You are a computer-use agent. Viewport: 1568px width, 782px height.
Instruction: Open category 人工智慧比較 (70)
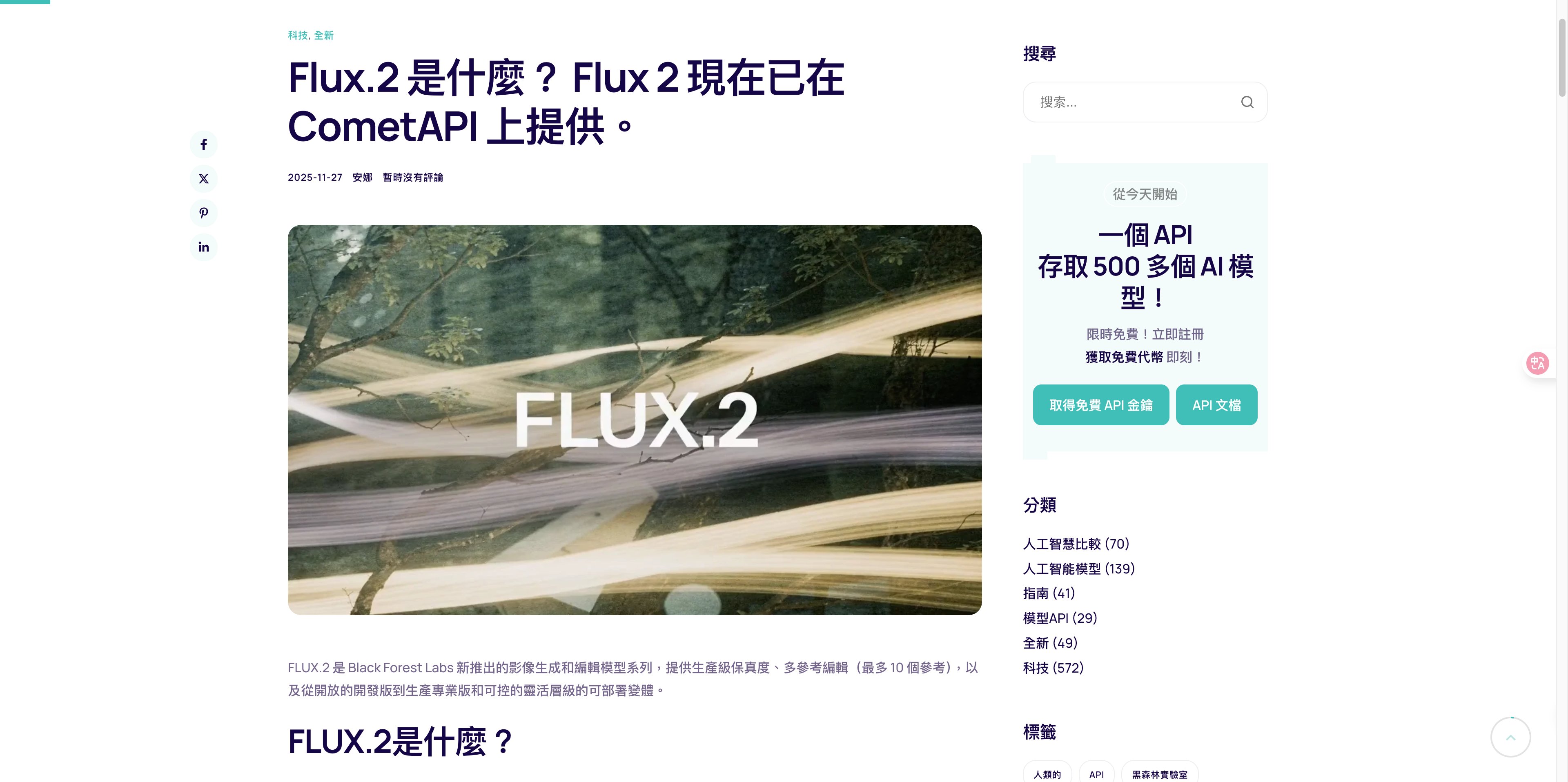(1076, 544)
